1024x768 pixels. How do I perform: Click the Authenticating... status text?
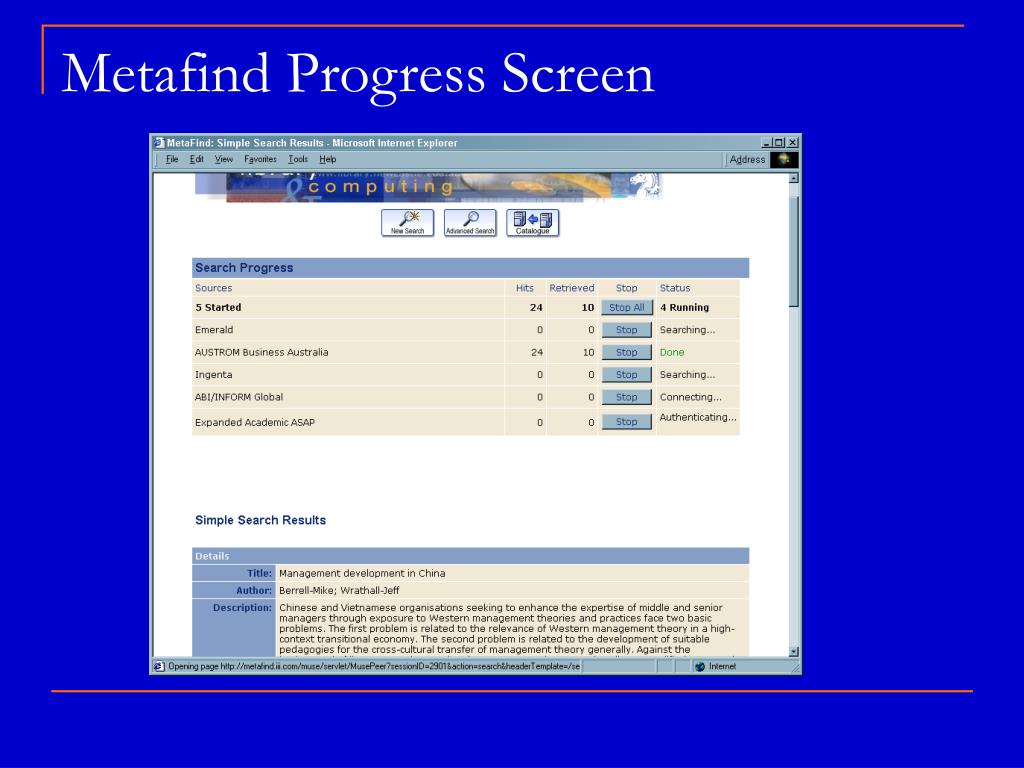point(698,417)
